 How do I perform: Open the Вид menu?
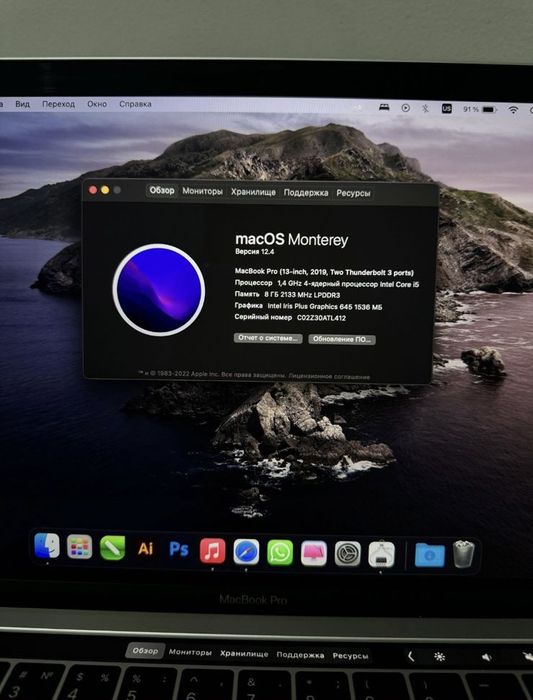(x=22, y=104)
